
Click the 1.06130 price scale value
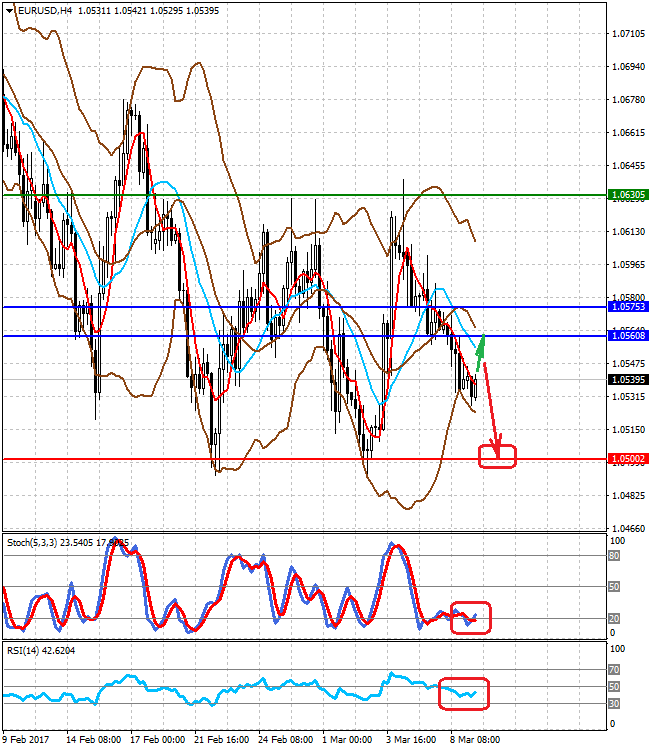628,232
